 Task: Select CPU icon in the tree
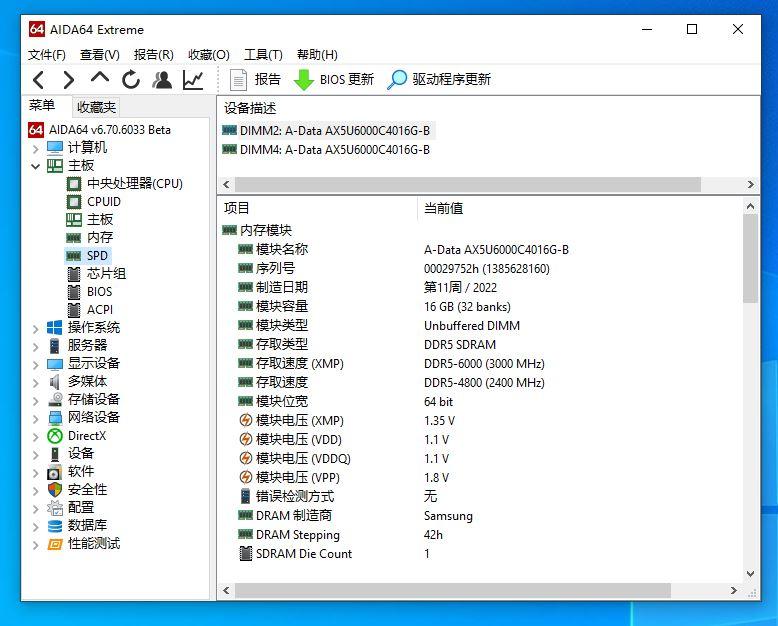(x=74, y=184)
